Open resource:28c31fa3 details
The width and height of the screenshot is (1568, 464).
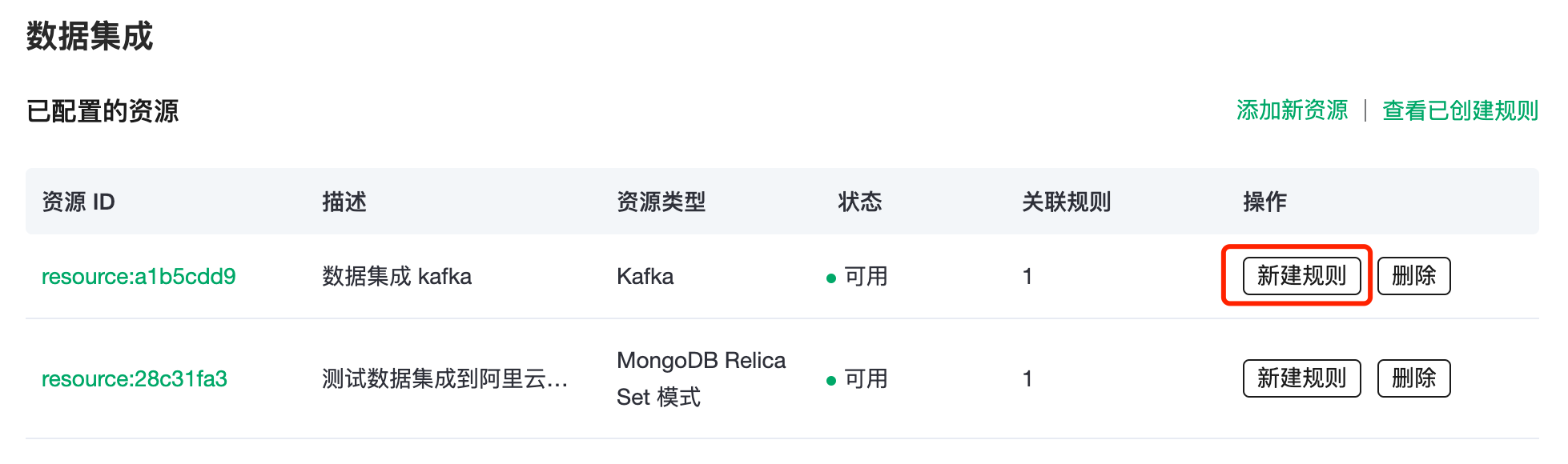(x=135, y=379)
